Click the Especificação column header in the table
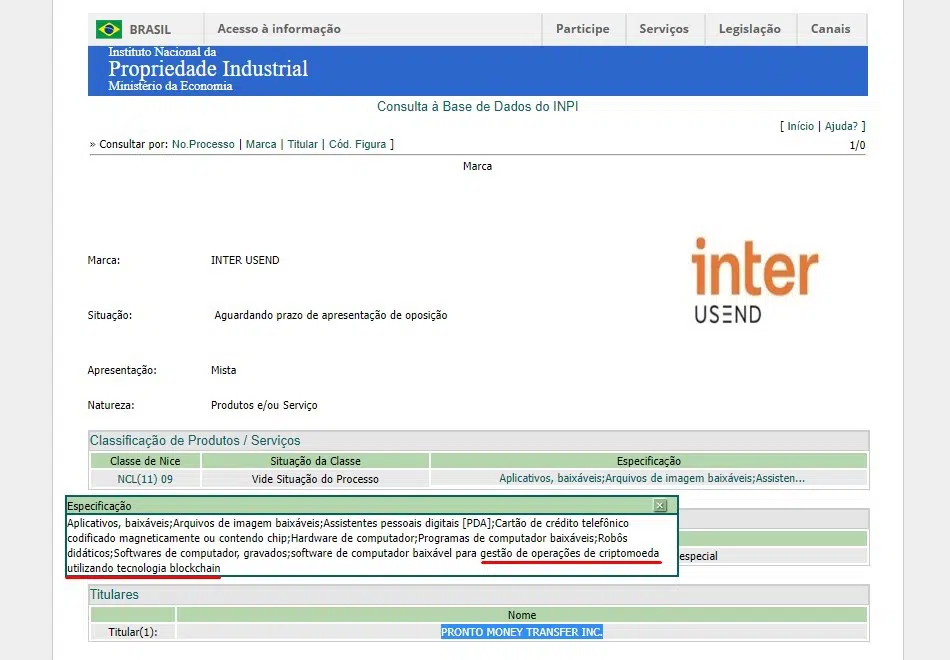This screenshot has height=660, width=950. click(x=649, y=461)
